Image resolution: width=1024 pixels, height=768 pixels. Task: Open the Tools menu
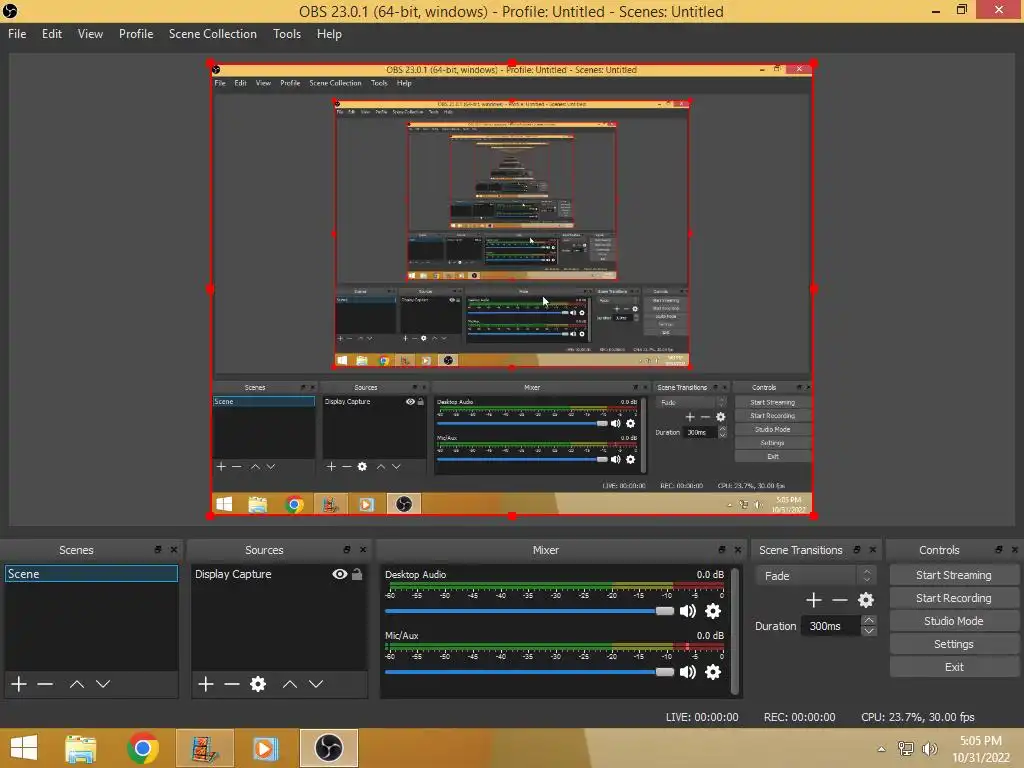[287, 34]
